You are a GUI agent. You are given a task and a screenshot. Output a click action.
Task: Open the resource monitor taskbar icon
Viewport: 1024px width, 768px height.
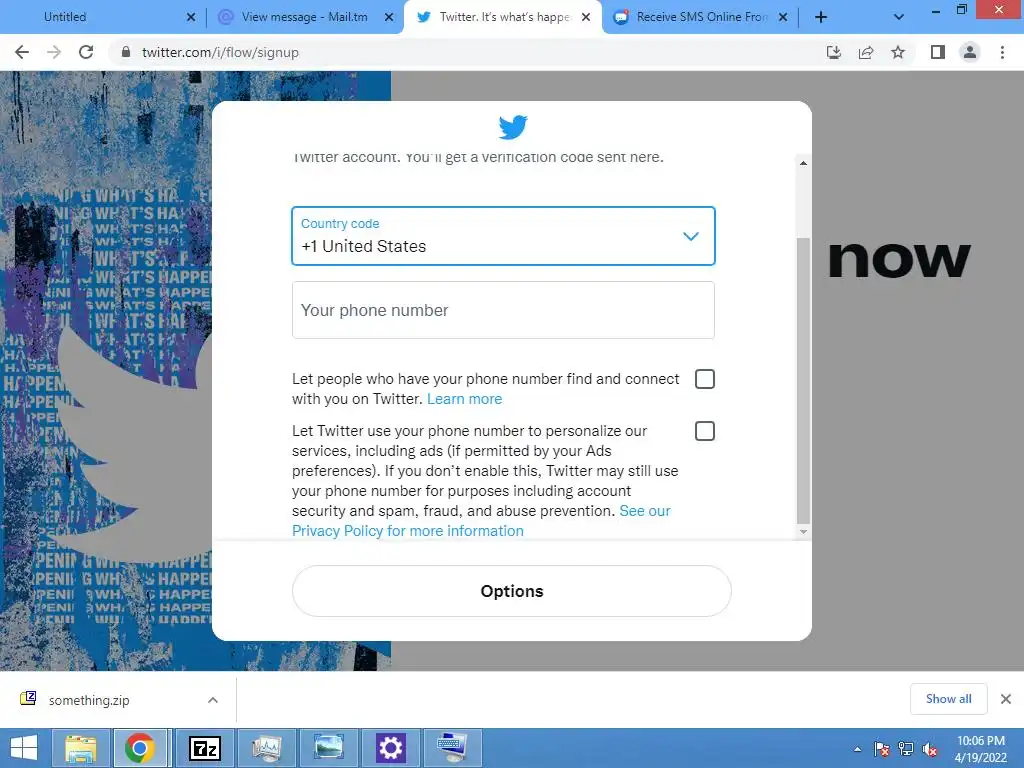[266, 748]
